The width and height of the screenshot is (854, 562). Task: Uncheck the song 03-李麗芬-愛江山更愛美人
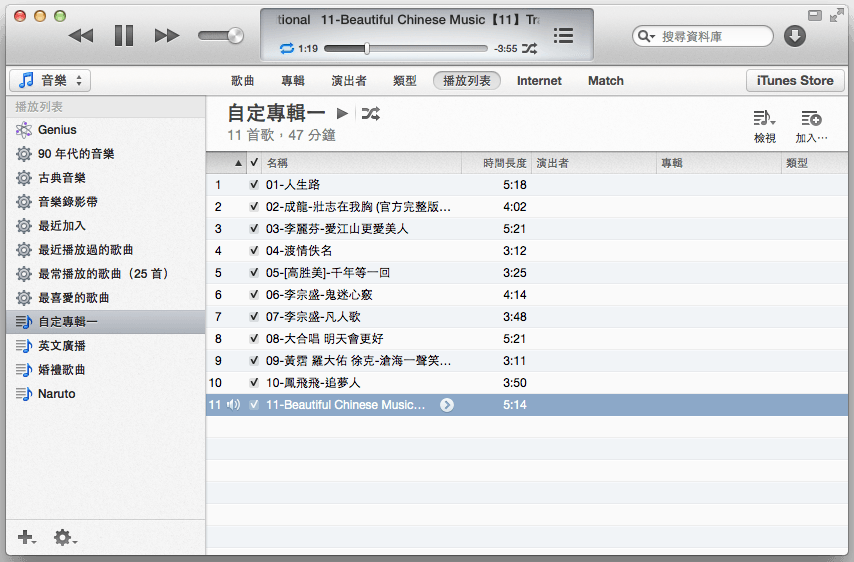(254, 229)
